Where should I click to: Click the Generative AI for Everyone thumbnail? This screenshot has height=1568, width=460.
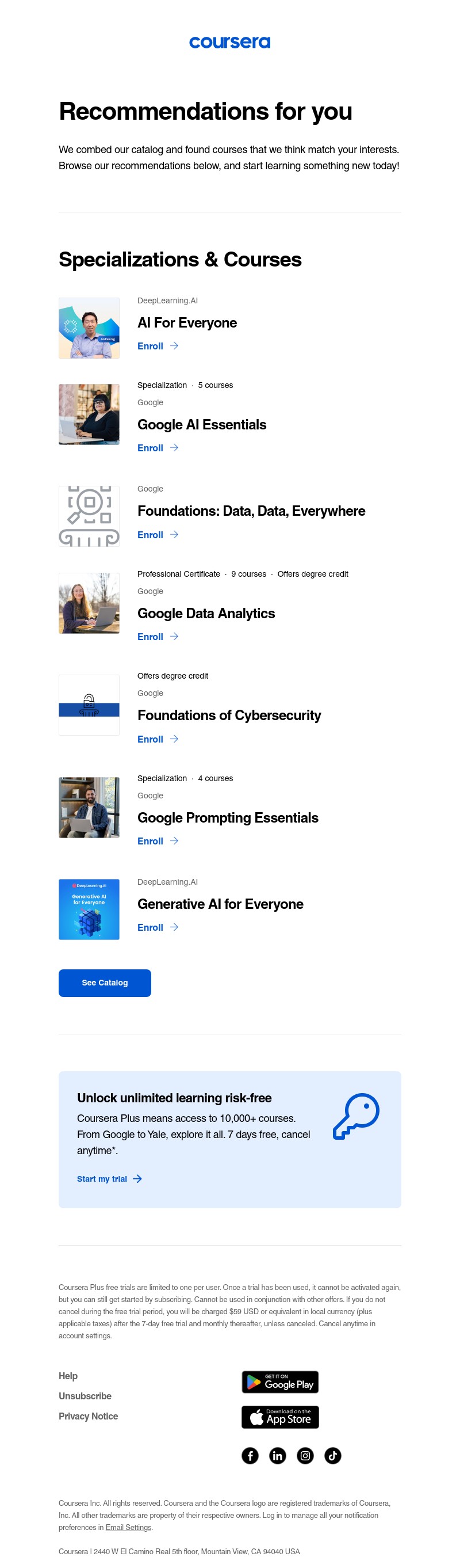pyautogui.click(x=89, y=909)
